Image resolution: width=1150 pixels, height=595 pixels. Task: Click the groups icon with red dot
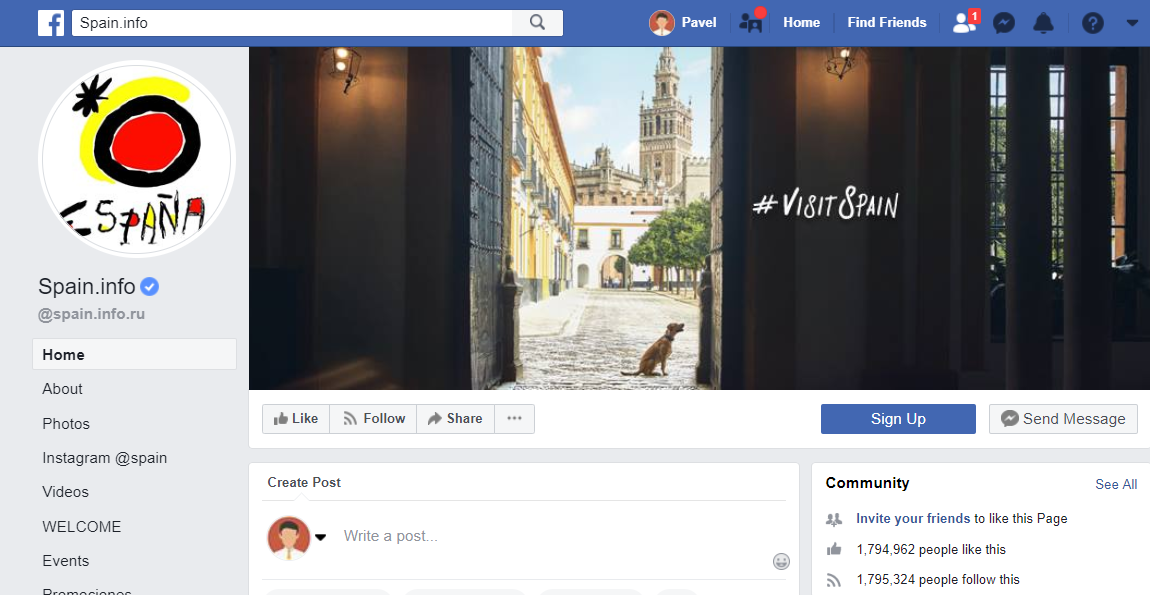click(751, 23)
